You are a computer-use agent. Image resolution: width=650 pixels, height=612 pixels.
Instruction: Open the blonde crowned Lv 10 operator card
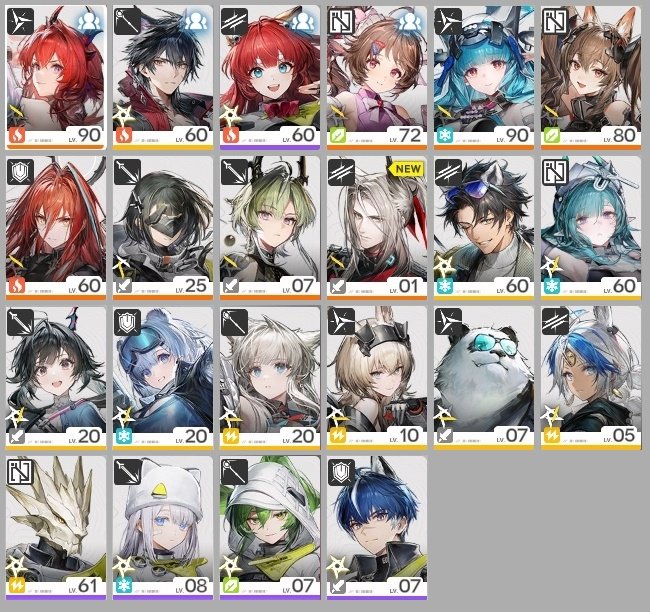[377, 378]
